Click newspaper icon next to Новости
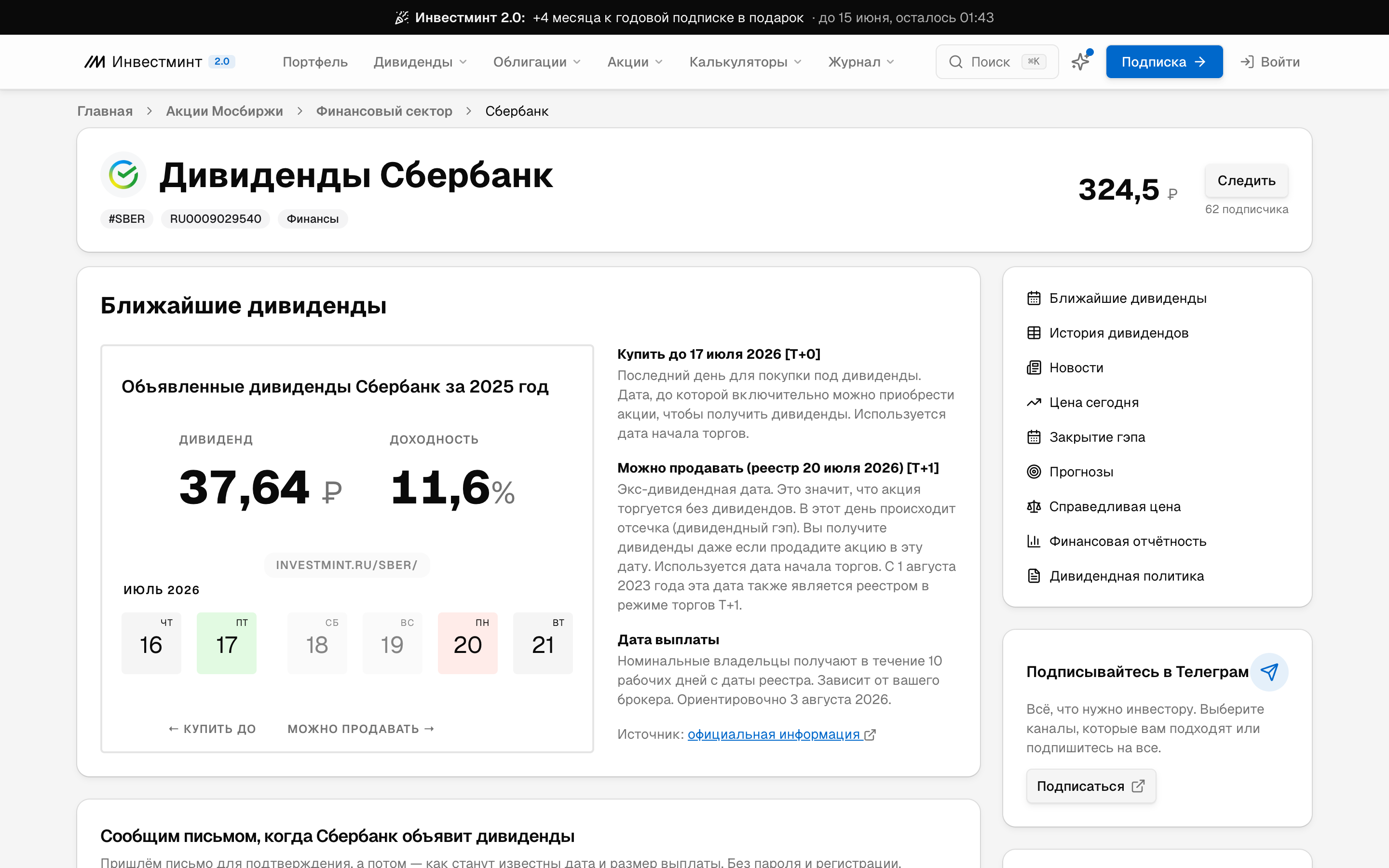Screen dimensions: 1389x868 pyautogui.click(x=1034, y=368)
